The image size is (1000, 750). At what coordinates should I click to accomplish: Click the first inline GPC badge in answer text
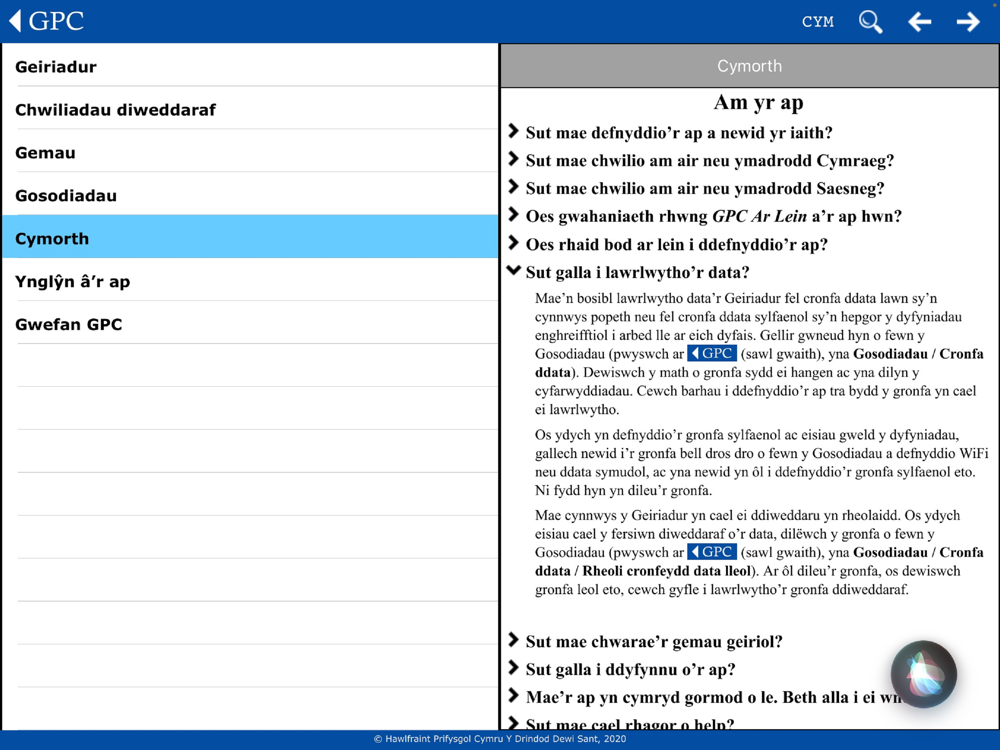coord(712,353)
